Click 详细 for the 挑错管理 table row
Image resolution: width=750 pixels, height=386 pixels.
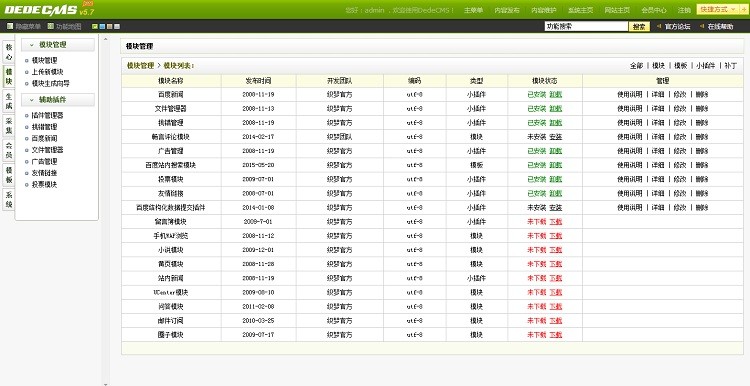[x=658, y=122]
